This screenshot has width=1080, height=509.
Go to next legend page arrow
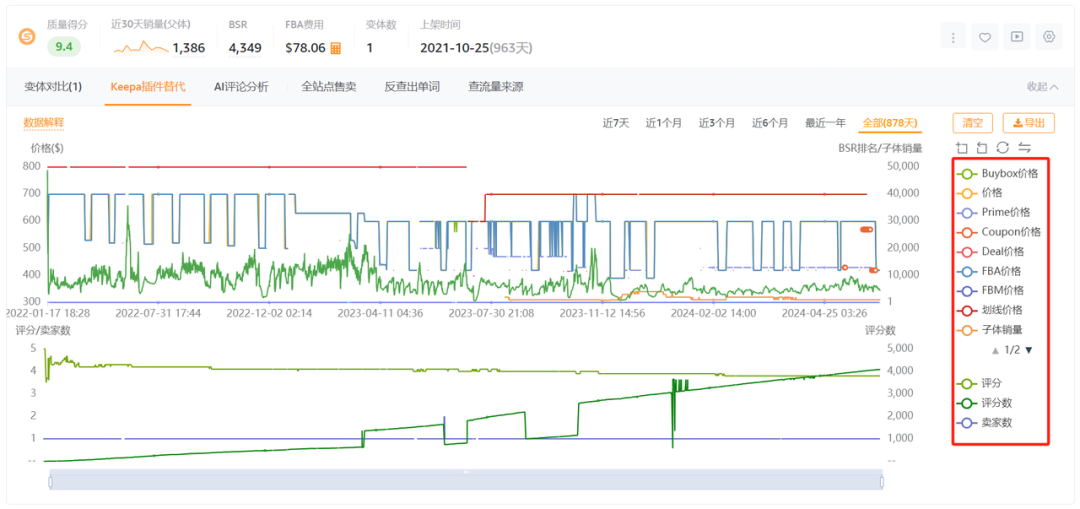1029,350
